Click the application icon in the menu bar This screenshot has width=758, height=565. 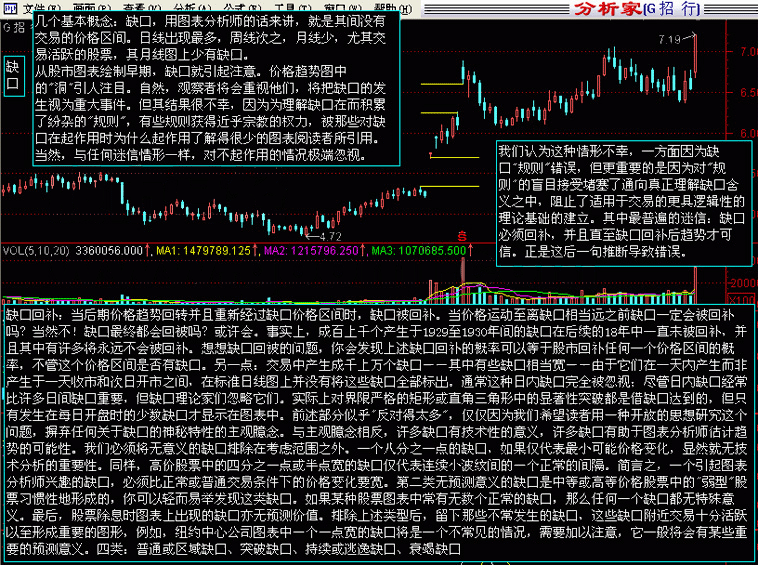[x=10, y=8]
